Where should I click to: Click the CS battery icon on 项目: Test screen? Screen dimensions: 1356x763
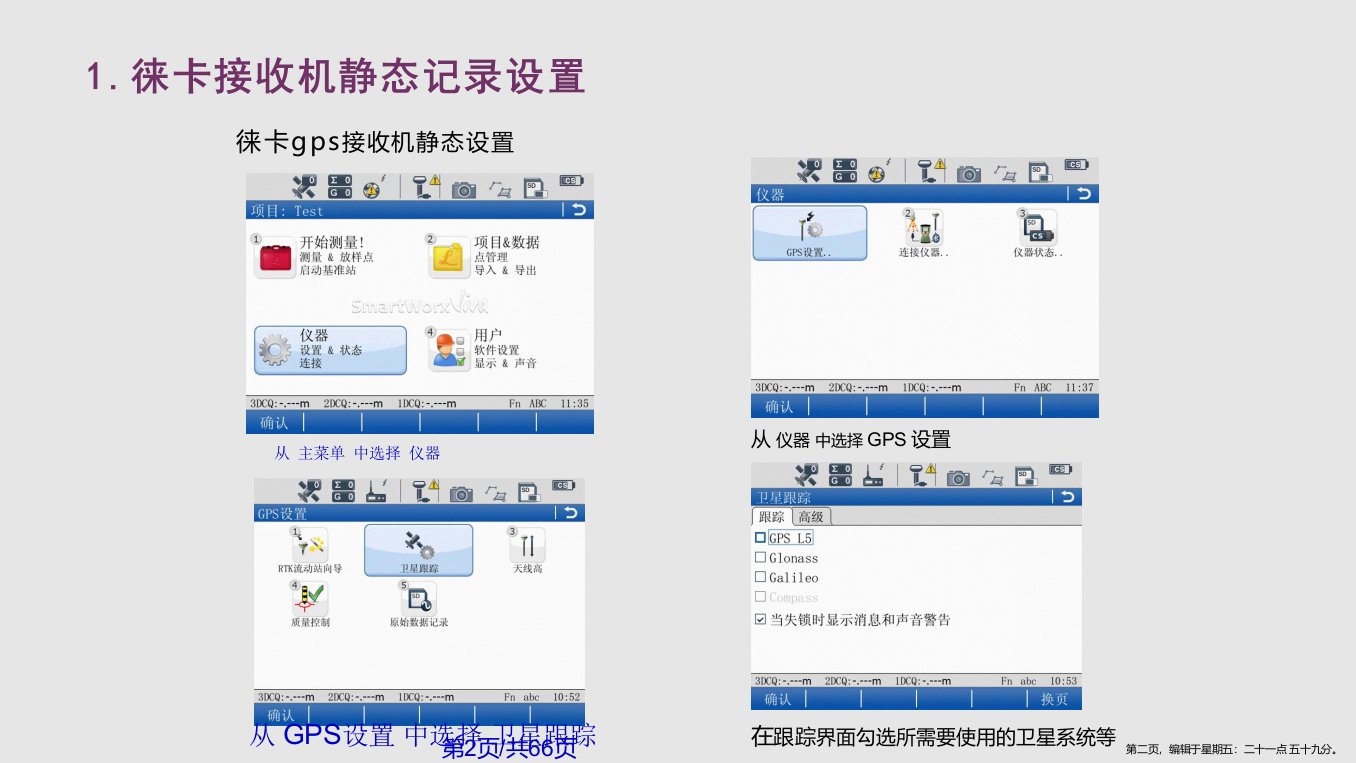click(x=570, y=181)
